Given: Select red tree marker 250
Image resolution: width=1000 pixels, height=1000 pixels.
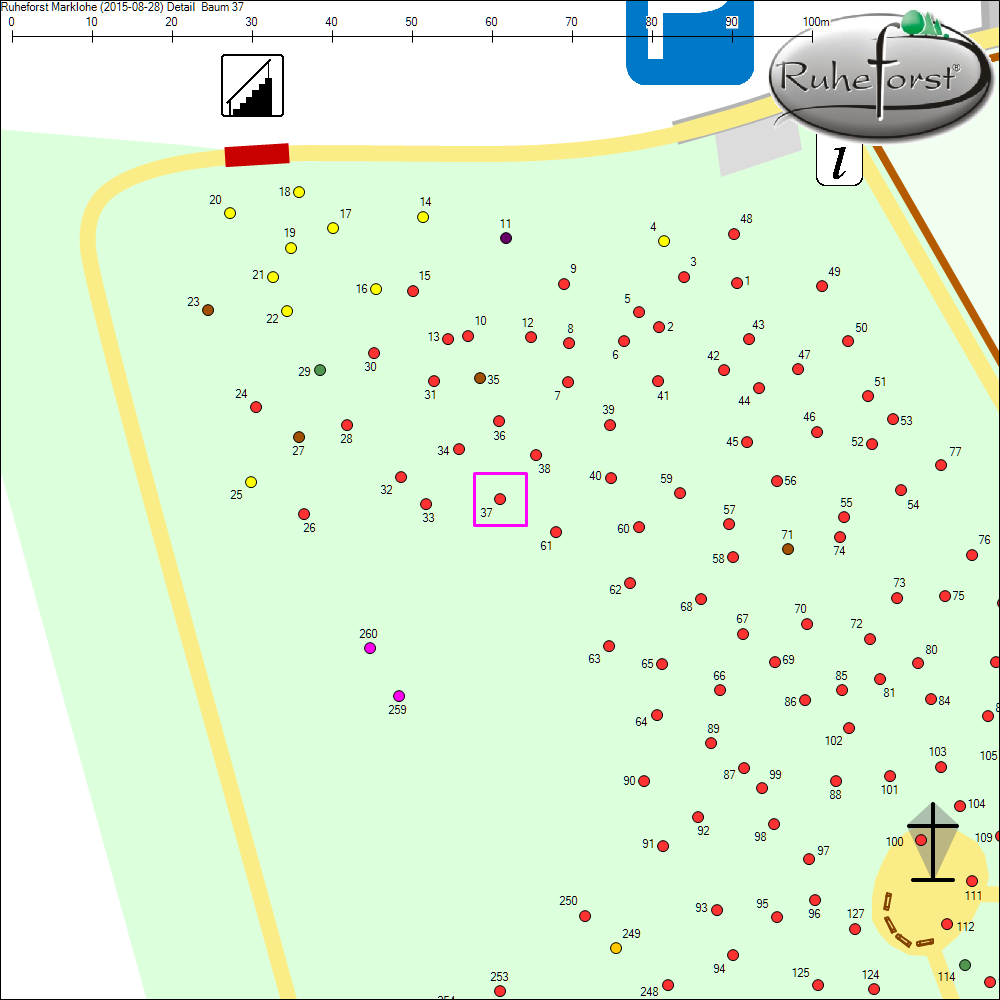Looking at the screenshot, I should tap(585, 916).
